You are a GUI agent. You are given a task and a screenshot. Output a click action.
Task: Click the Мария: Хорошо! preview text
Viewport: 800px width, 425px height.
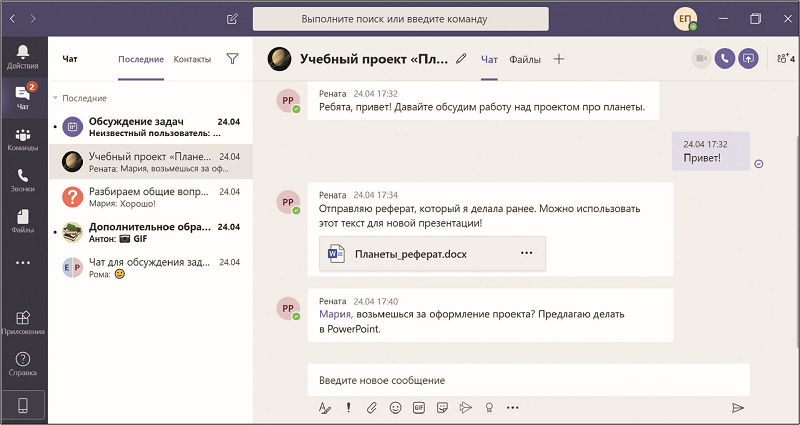coord(122,203)
